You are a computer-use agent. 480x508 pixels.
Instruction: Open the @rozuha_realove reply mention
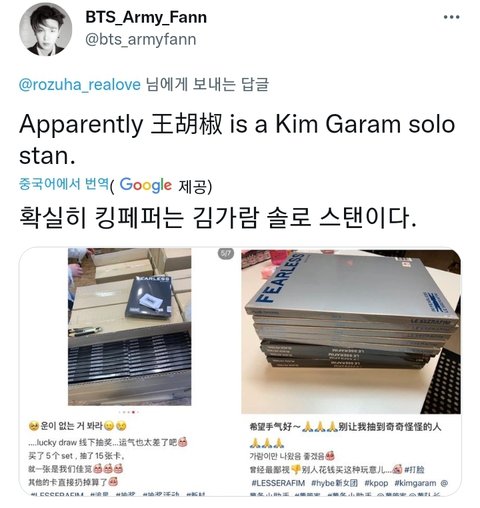80,85
